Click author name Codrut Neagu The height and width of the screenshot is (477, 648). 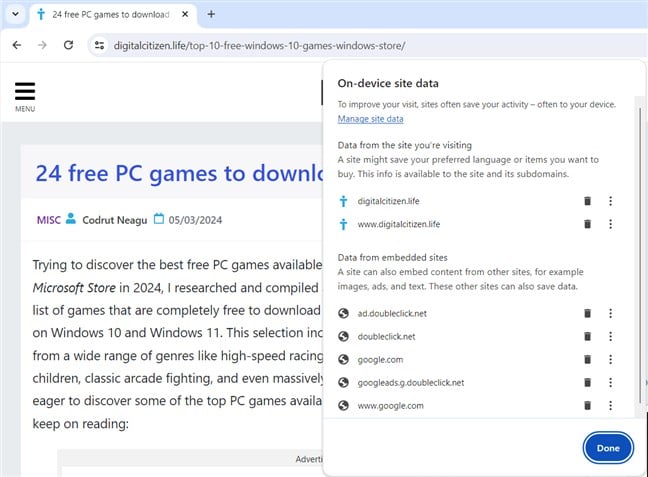(x=114, y=220)
